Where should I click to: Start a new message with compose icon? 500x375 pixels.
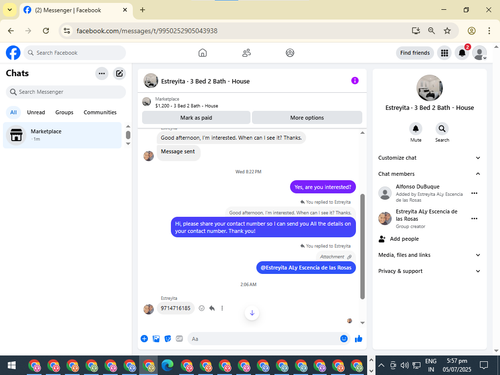[x=119, y=73]
